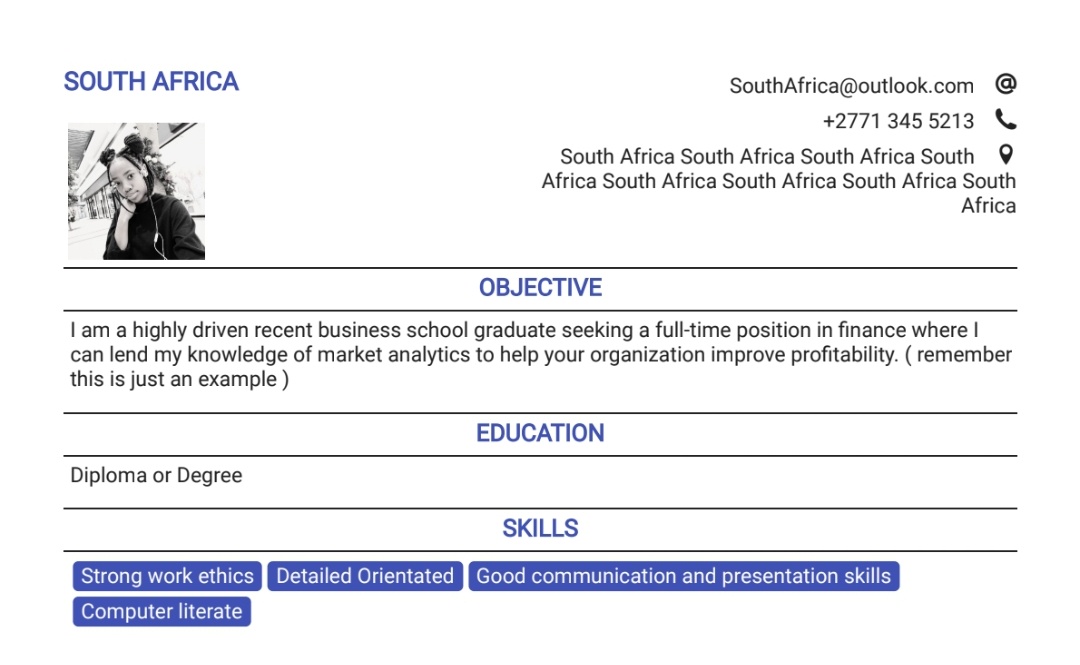This screenshot has width=1080, height=665.
Task: Click the email @ icon
Action: [x=1006, y=84]
